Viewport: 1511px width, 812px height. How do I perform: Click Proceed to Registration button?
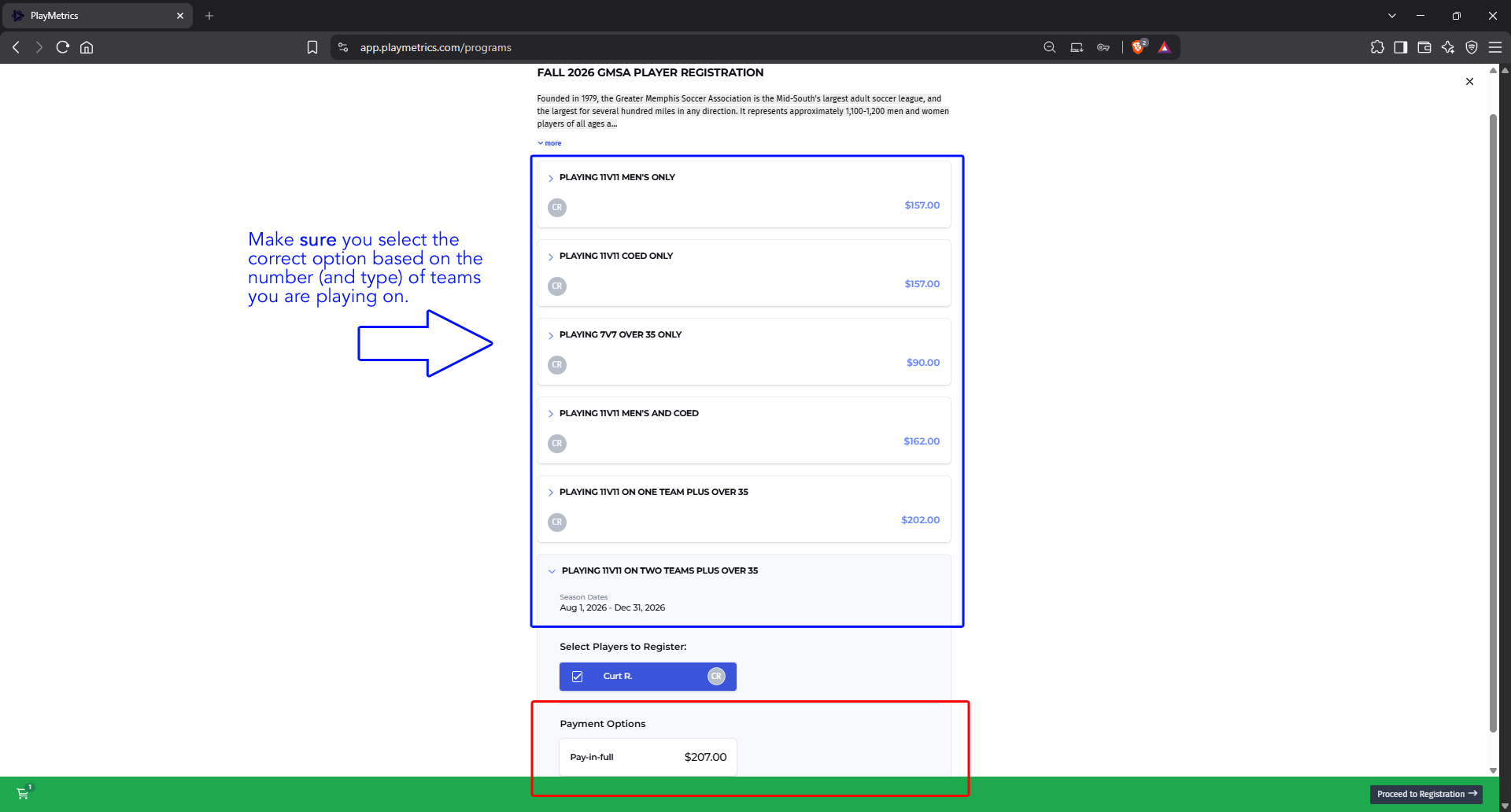coord(1426,794)
